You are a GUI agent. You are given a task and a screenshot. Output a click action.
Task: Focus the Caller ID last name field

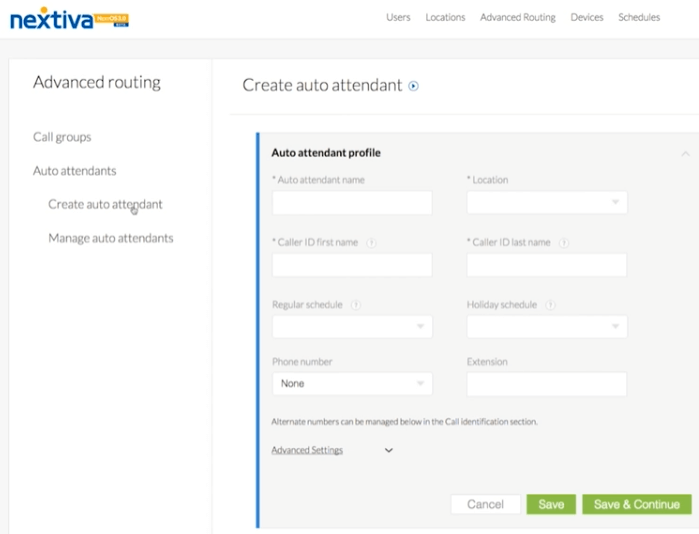(547, 265)
